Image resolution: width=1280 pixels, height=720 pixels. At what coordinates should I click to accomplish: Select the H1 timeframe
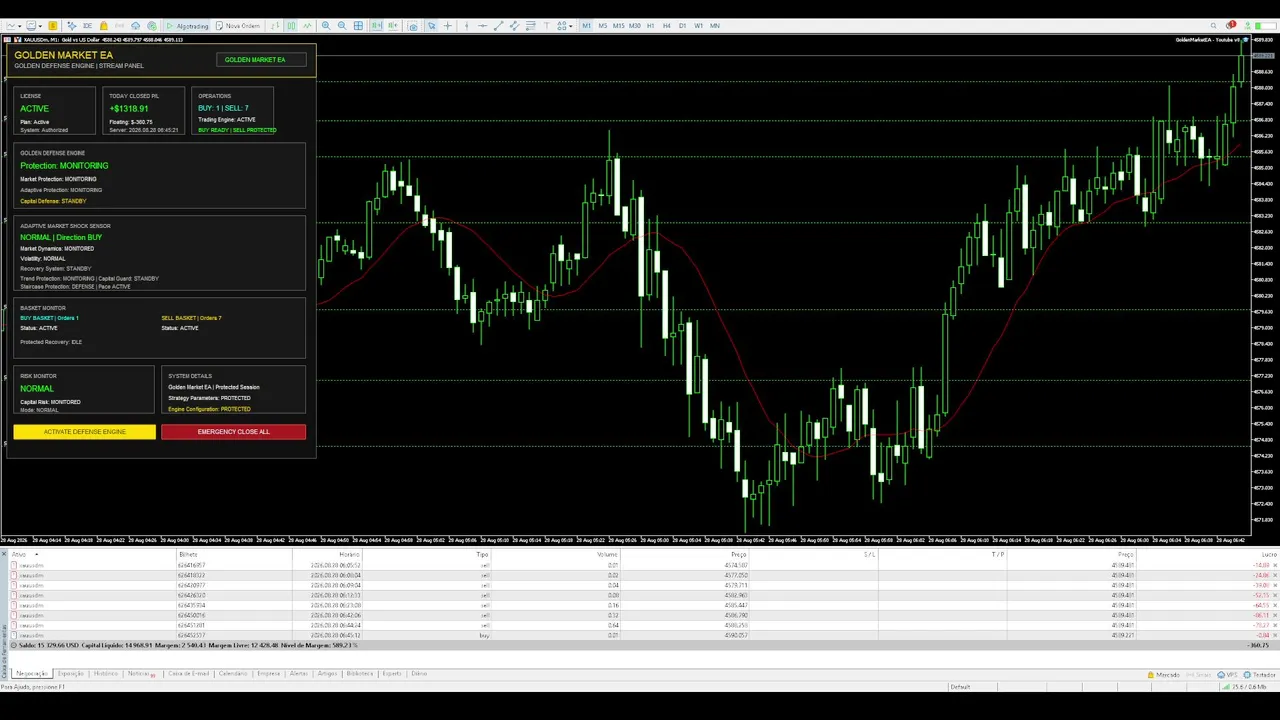[x=650, y=26]
